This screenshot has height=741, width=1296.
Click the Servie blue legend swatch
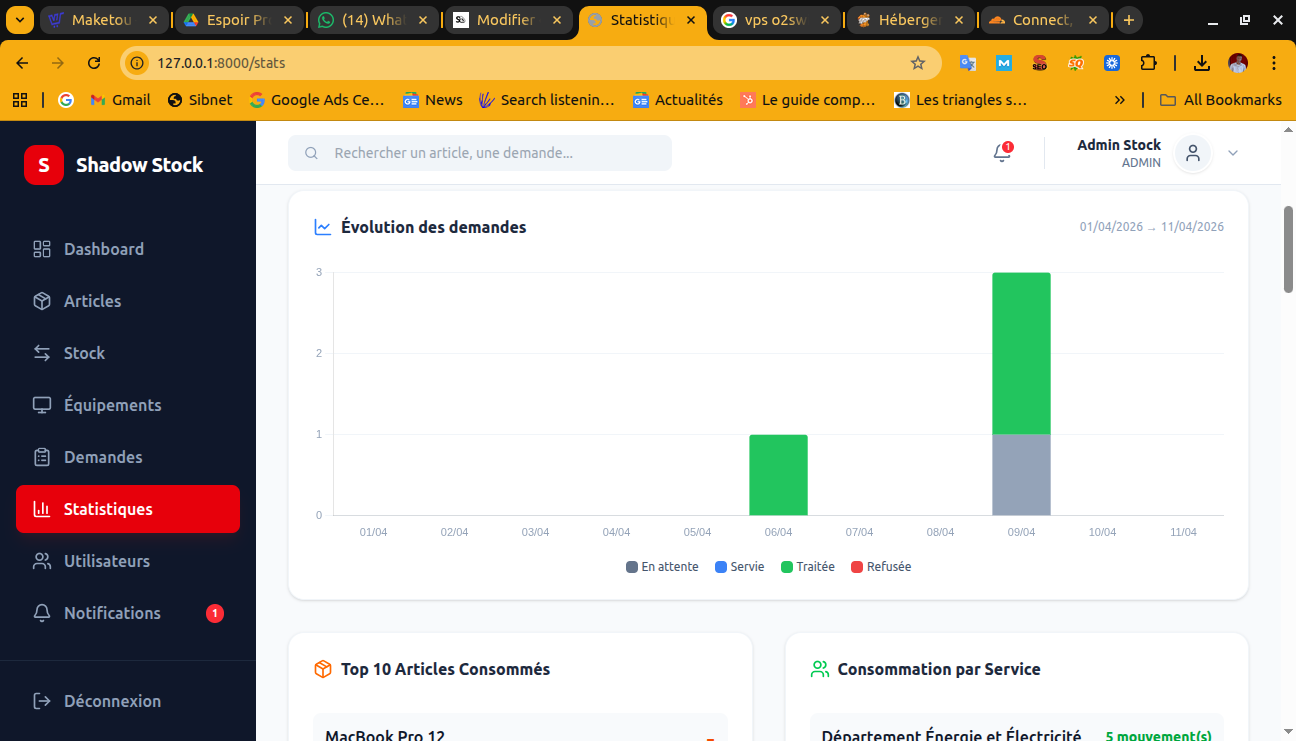pyautogui.click(x=721, y=567)
